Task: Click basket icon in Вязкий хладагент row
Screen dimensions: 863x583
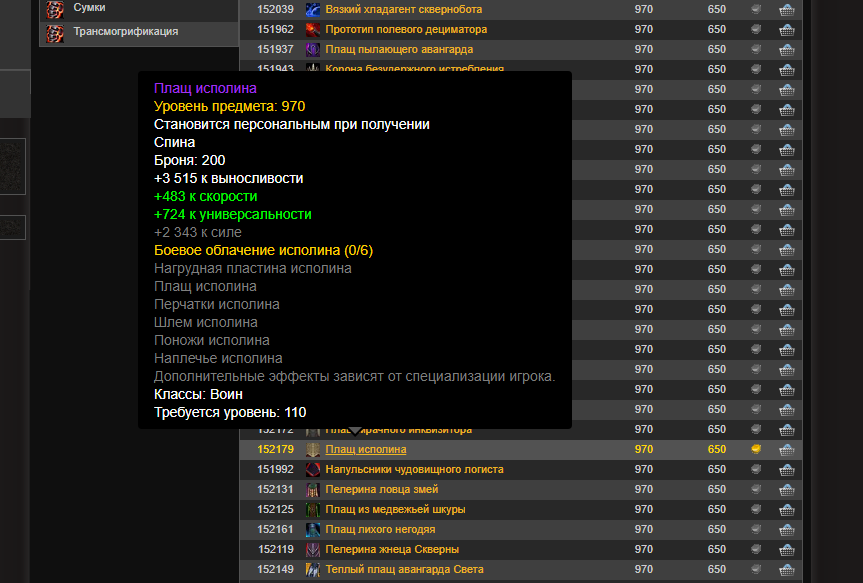Action: point(786,10)
